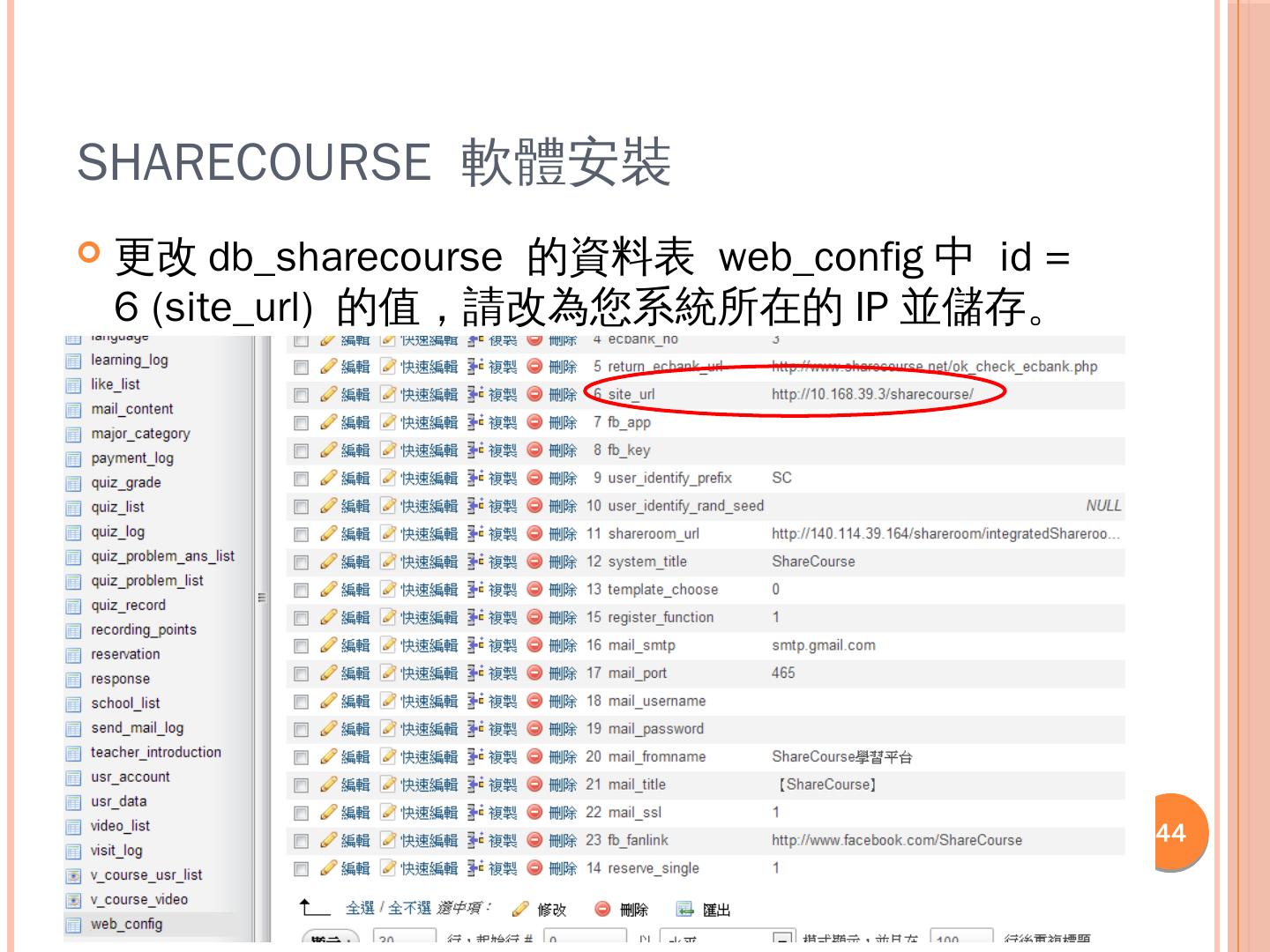This screenshot has height=952, width=1270.
Task: Open the mail_content table
Action: (x=131, y=409)
